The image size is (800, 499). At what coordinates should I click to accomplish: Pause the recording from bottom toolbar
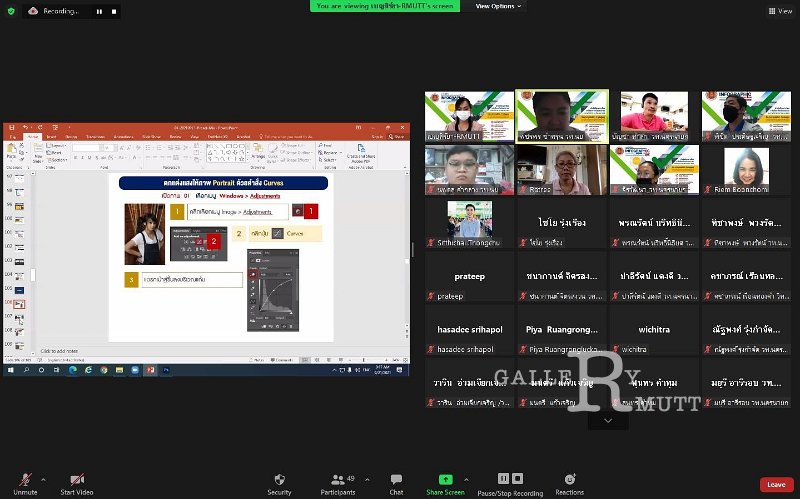pyautogui.click(x=503, y=478)
